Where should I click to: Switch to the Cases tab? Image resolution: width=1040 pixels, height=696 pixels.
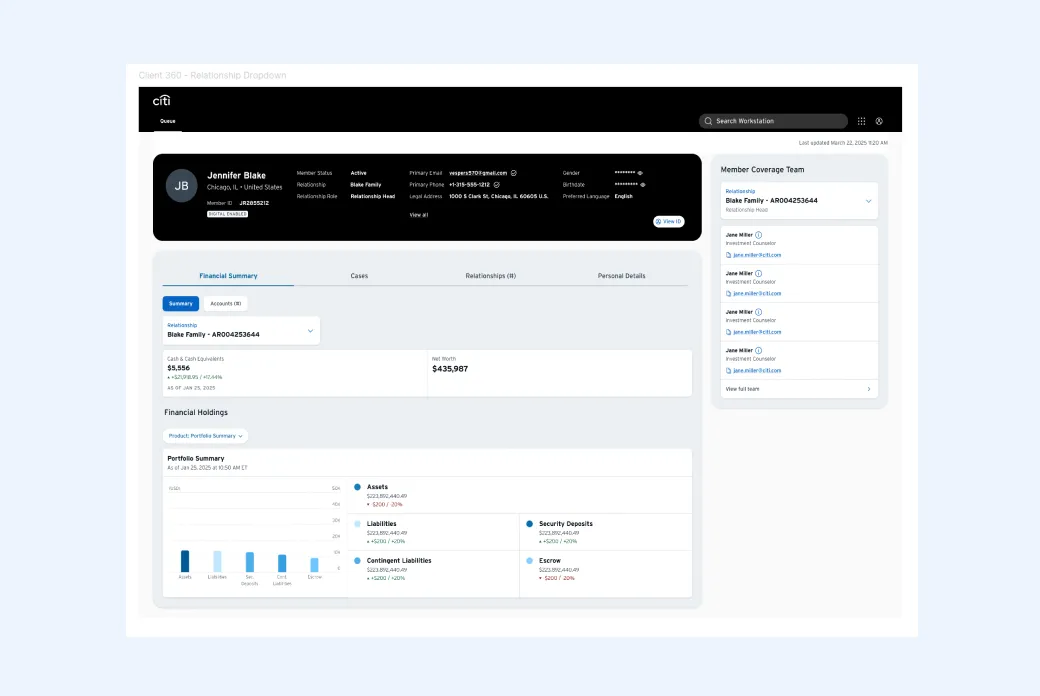tap(359, 275)
